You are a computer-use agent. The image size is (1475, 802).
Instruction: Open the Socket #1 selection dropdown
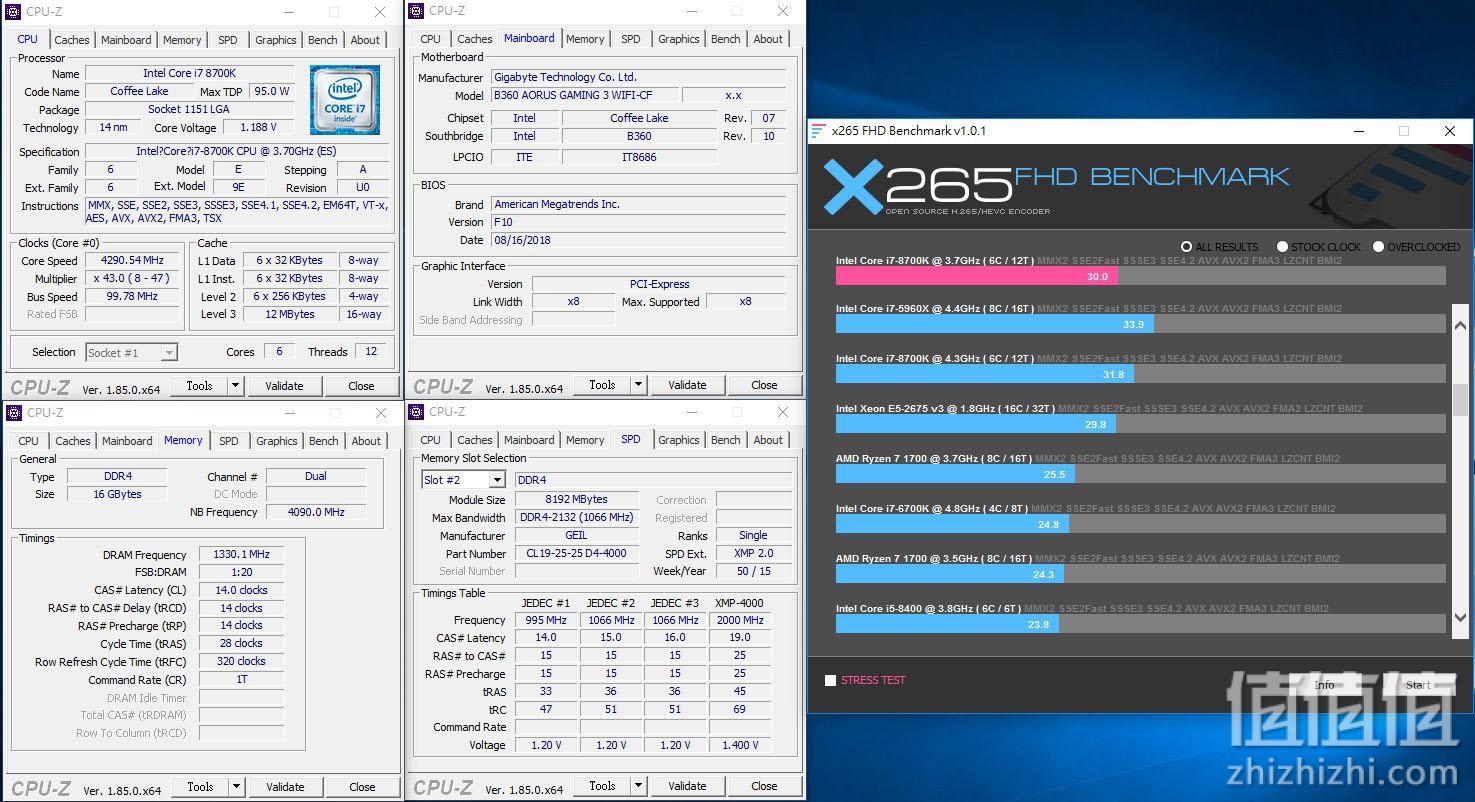click(169, 352)
